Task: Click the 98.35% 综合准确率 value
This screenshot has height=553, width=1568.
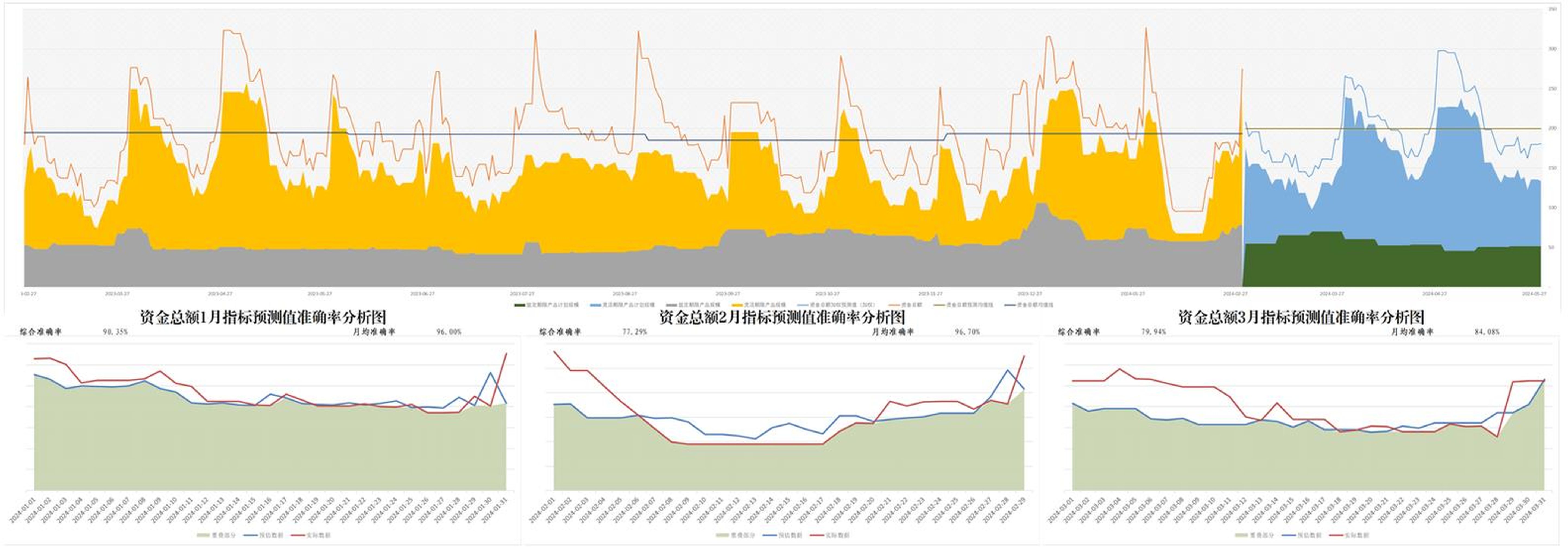Action: point(115,332)
